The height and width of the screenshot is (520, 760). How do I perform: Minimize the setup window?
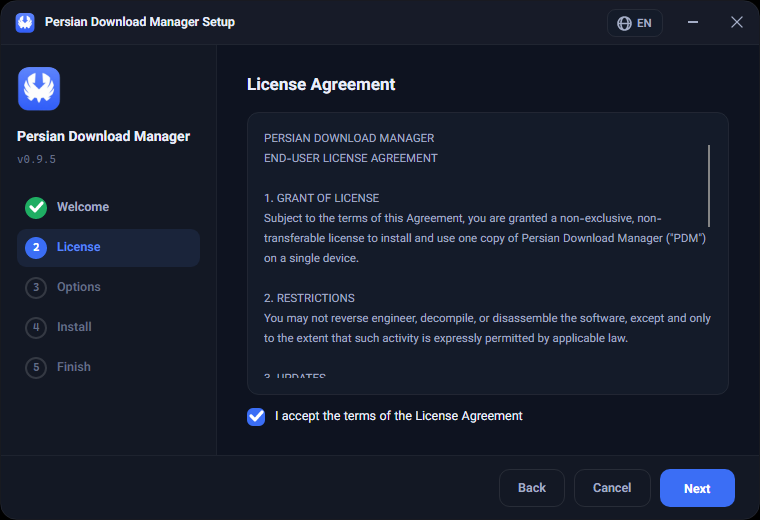tap(693, 22)
